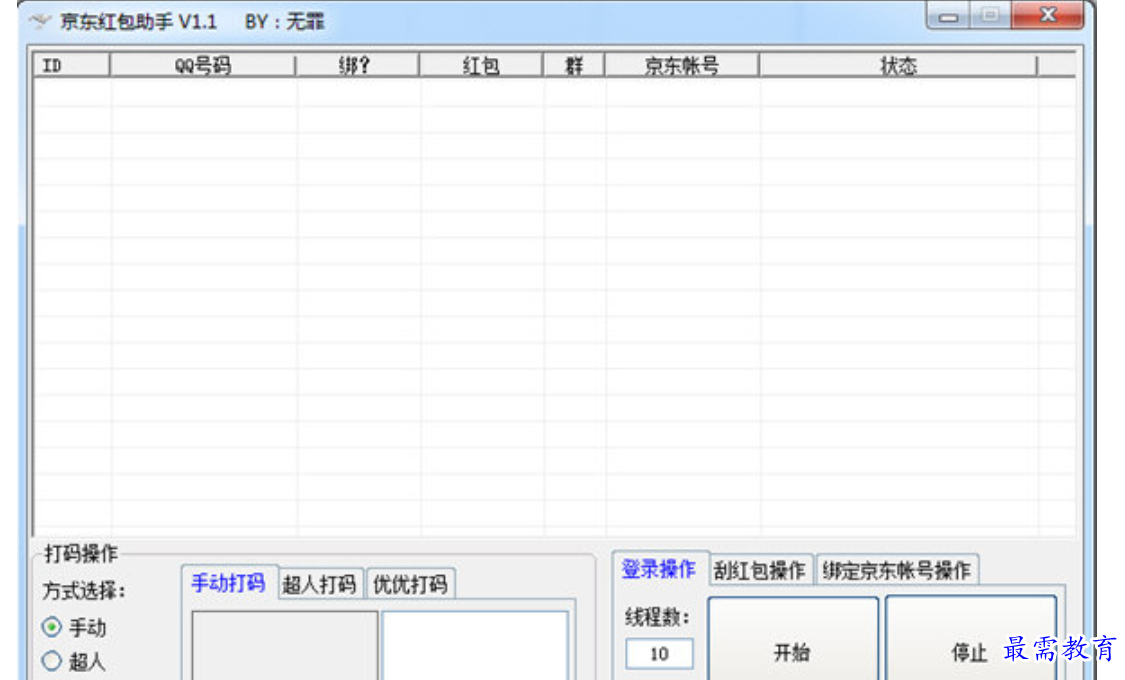
Task: Click the 京东帐号 column header
Action: [x=682, y=66]
